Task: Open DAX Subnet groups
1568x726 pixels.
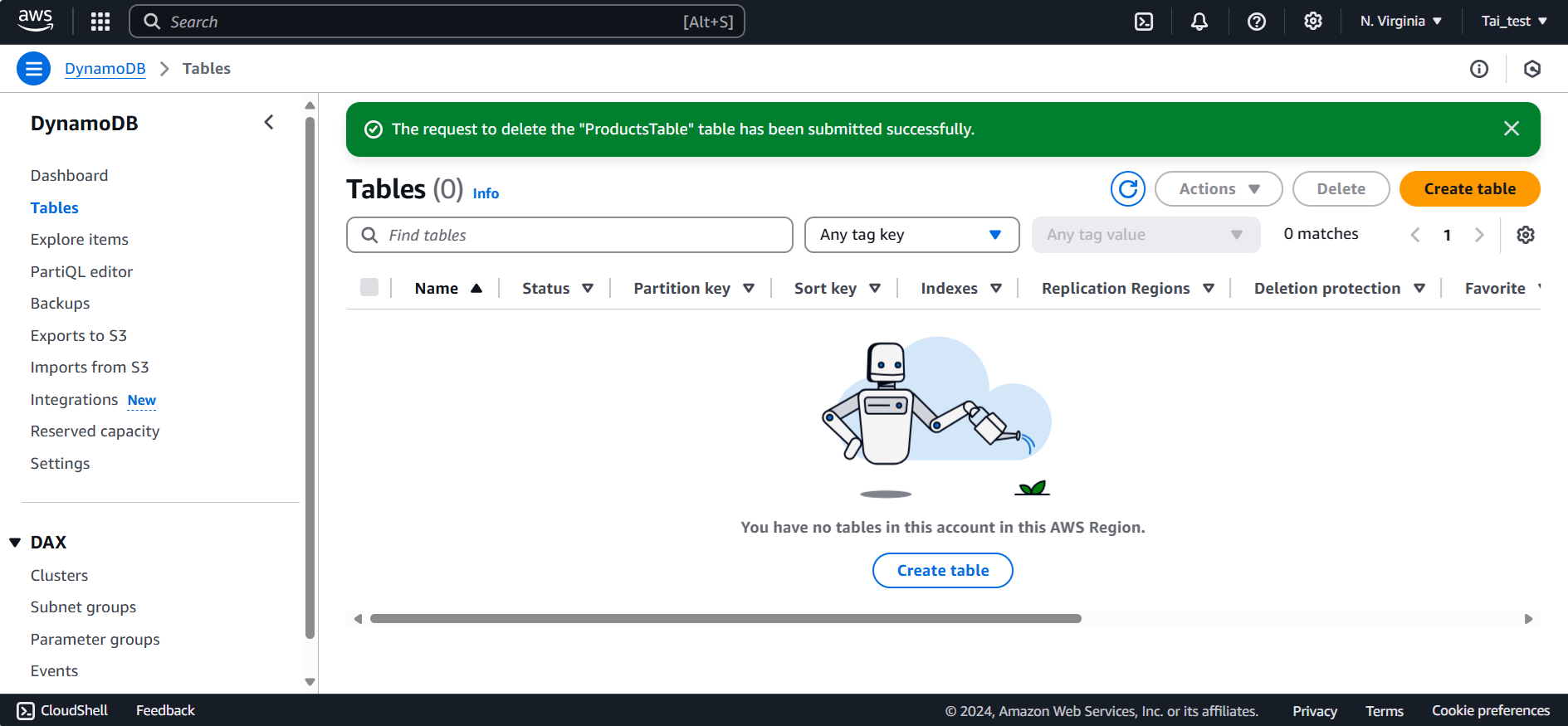Action: 83,607
